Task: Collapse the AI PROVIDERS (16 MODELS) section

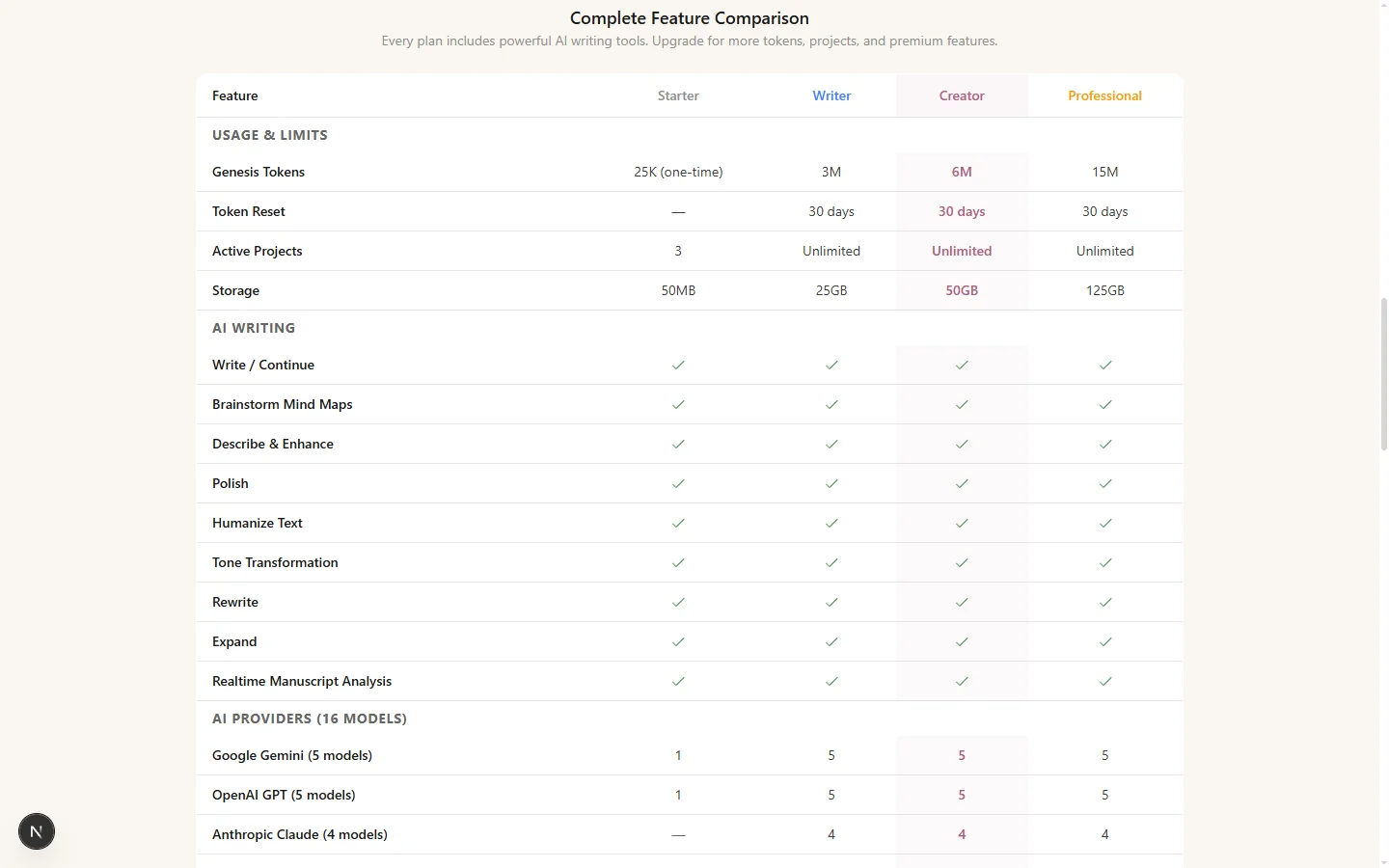Action: click(x=310, y=719)
